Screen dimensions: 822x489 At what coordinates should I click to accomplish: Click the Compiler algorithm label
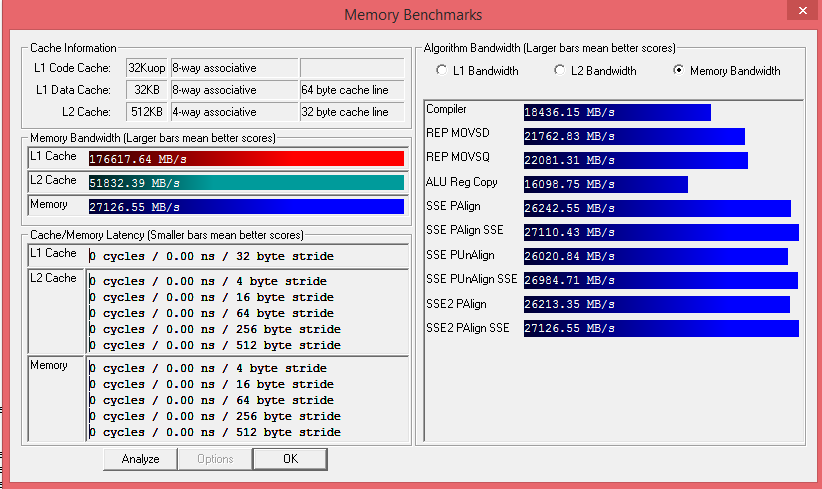(446, 109)
